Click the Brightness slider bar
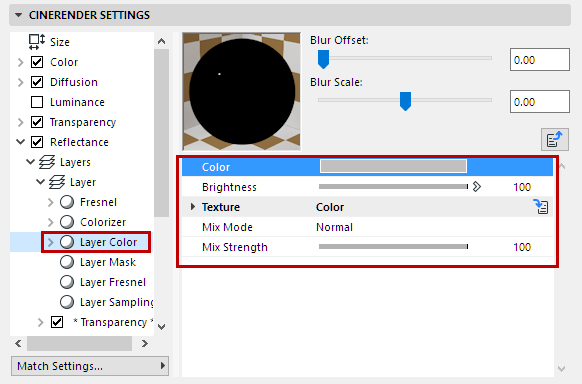582x384 pixels. tap(393, 187)
